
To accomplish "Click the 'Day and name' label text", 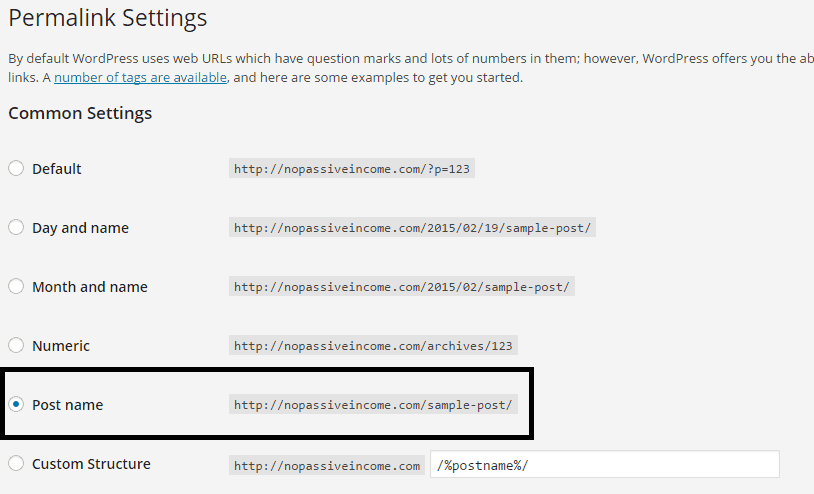I will coord(80,227).
